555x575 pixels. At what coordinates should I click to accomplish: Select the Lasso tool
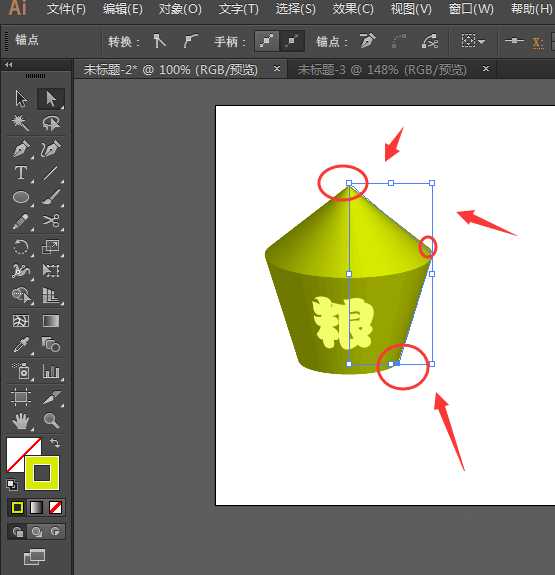51,123
